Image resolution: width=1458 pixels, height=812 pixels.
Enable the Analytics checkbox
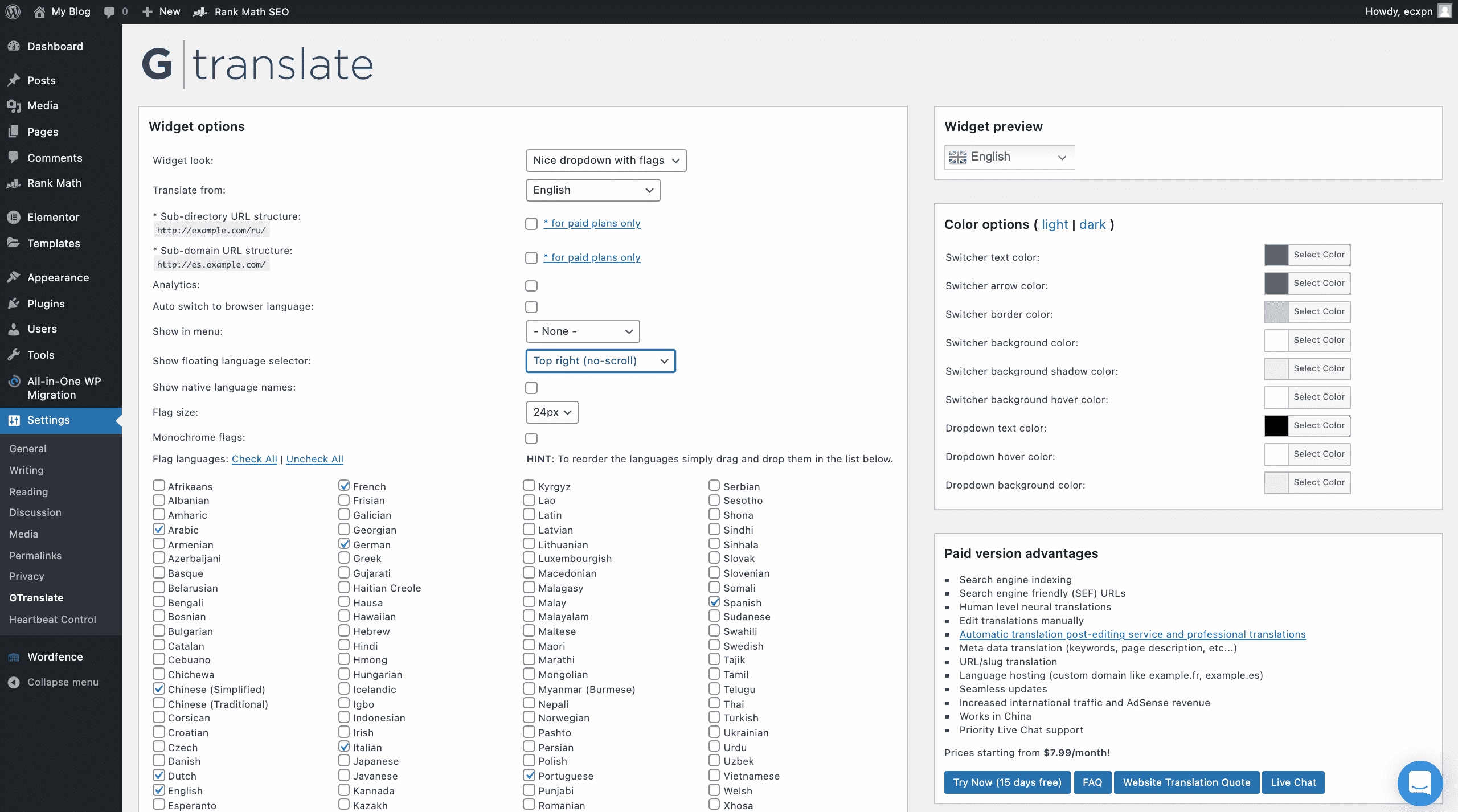coord(531,285)
